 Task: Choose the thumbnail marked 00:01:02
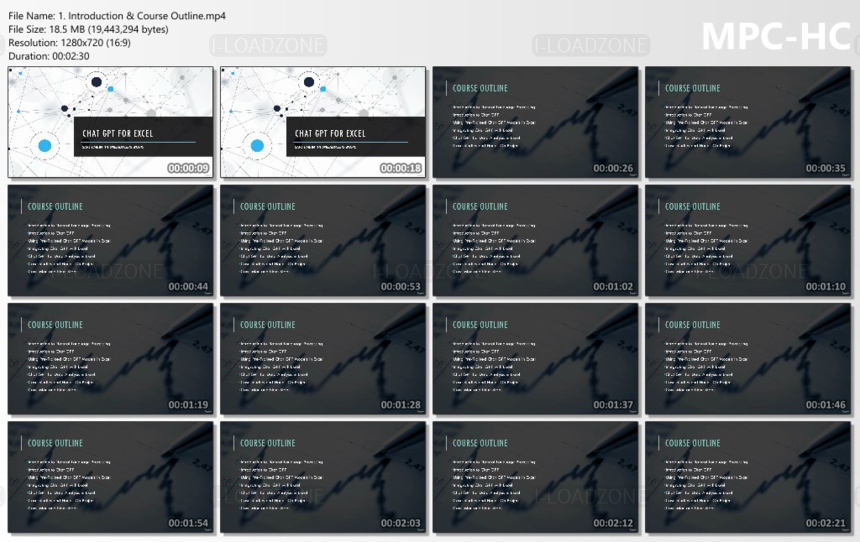pyautogui.click(x=535, y=240)
